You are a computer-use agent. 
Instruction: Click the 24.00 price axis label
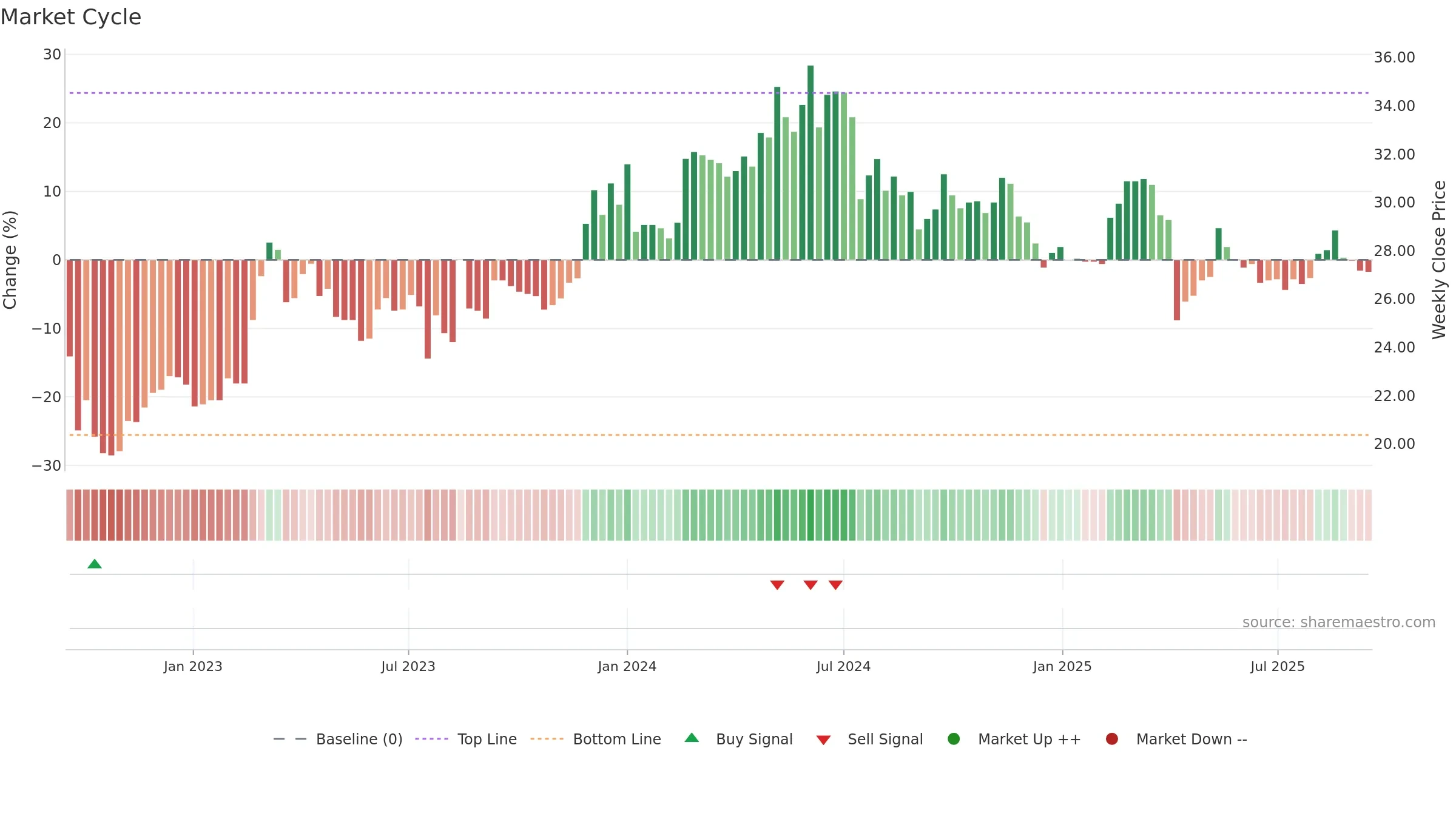pos(1394,348)
